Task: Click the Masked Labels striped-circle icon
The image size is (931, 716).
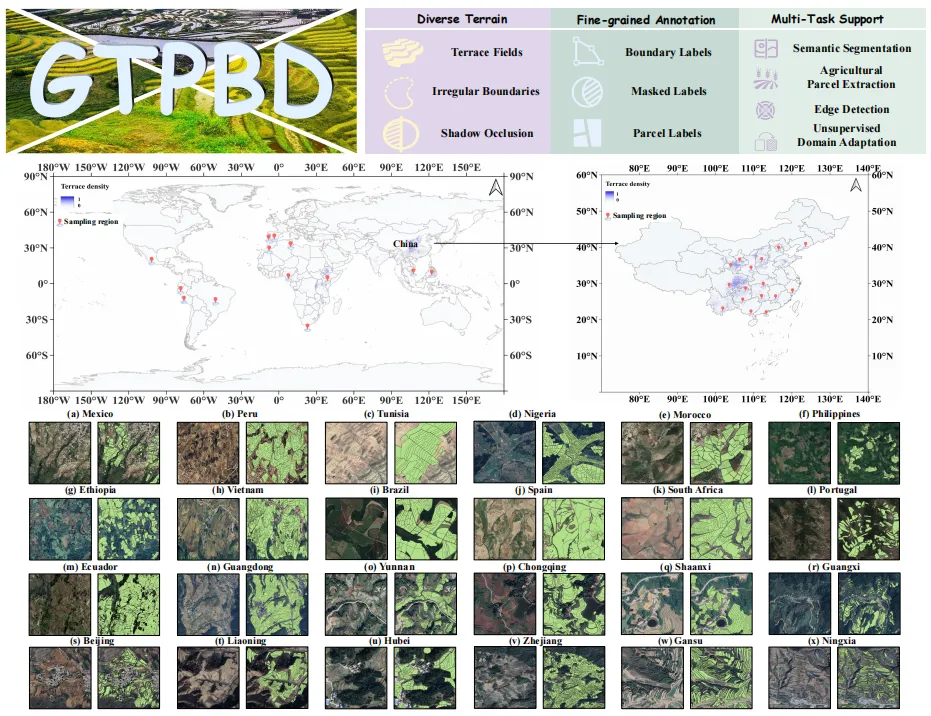Action: coord(587,92)
